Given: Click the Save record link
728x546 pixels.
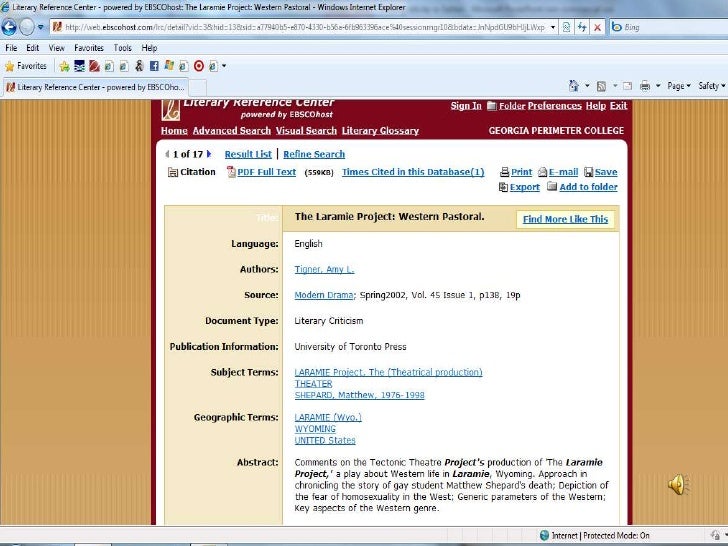Looking at the screenshot, I should coord(606,172).
